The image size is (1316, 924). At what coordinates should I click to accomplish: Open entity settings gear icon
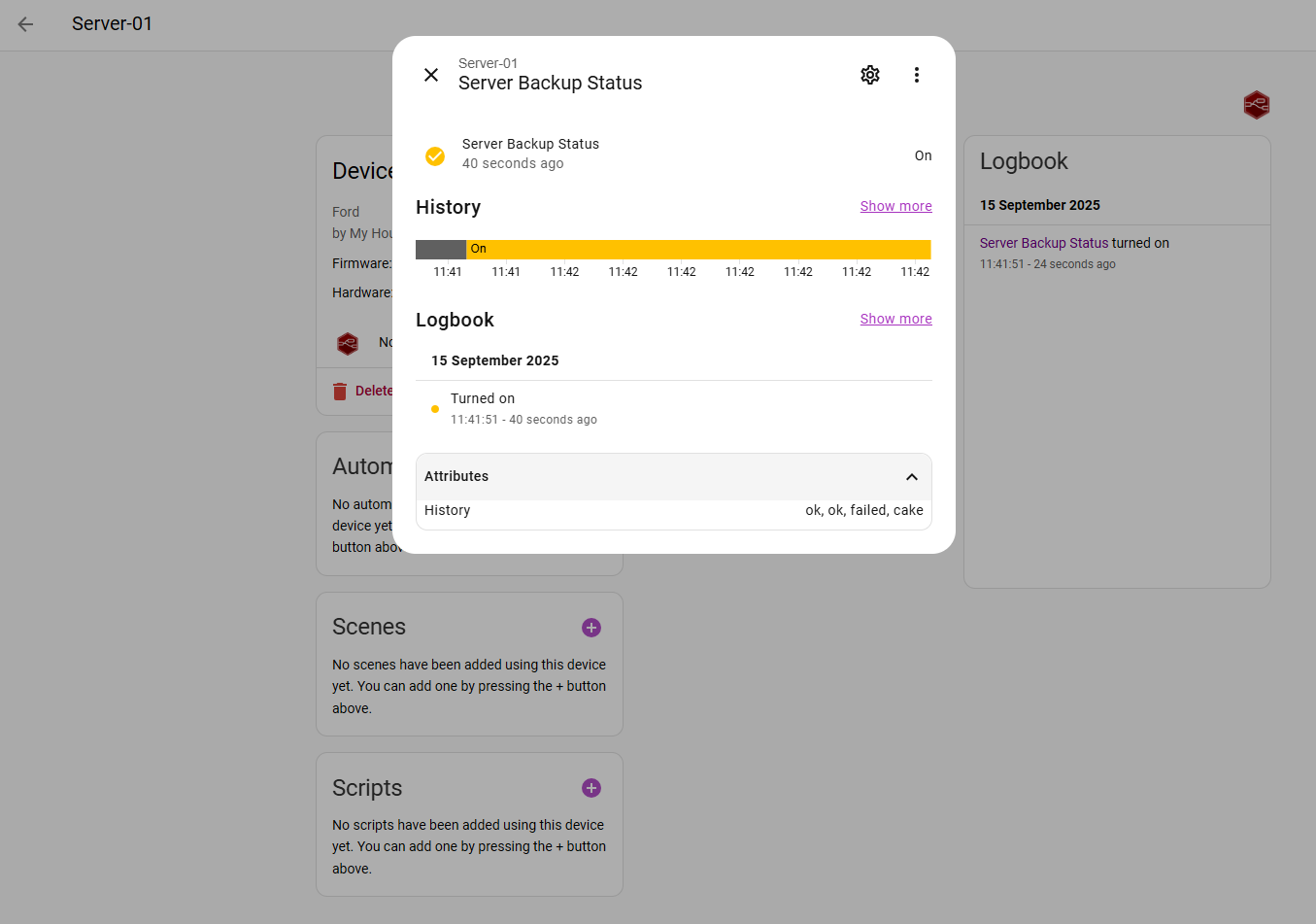870,75
